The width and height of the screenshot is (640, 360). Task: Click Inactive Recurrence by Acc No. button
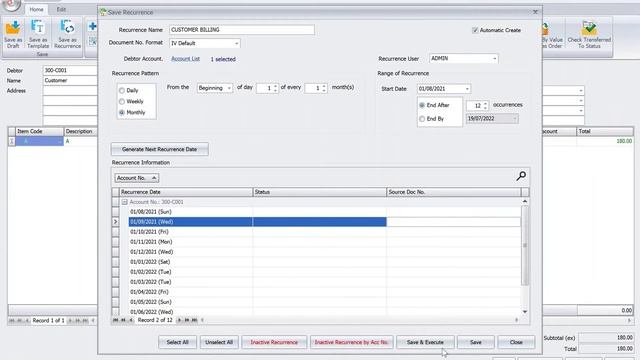coord(351,342)
